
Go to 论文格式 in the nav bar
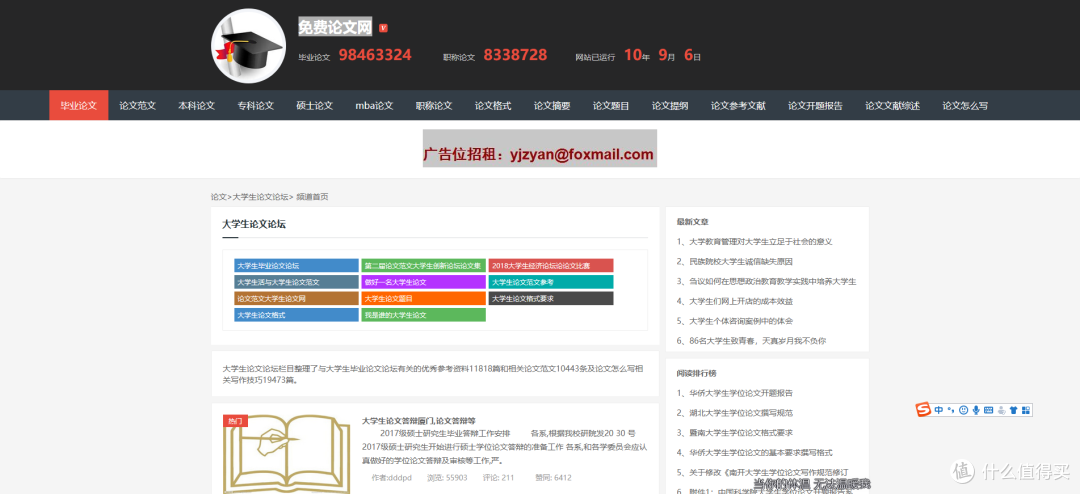(x=493, y=105)
